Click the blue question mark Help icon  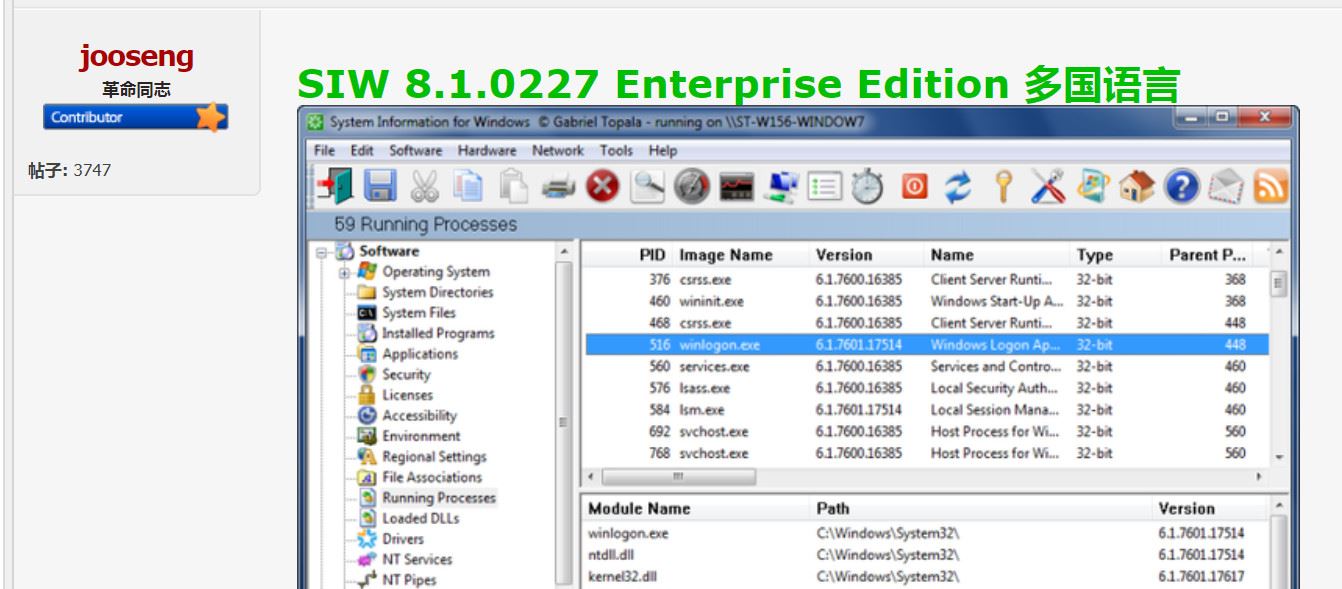point(1181,186)
